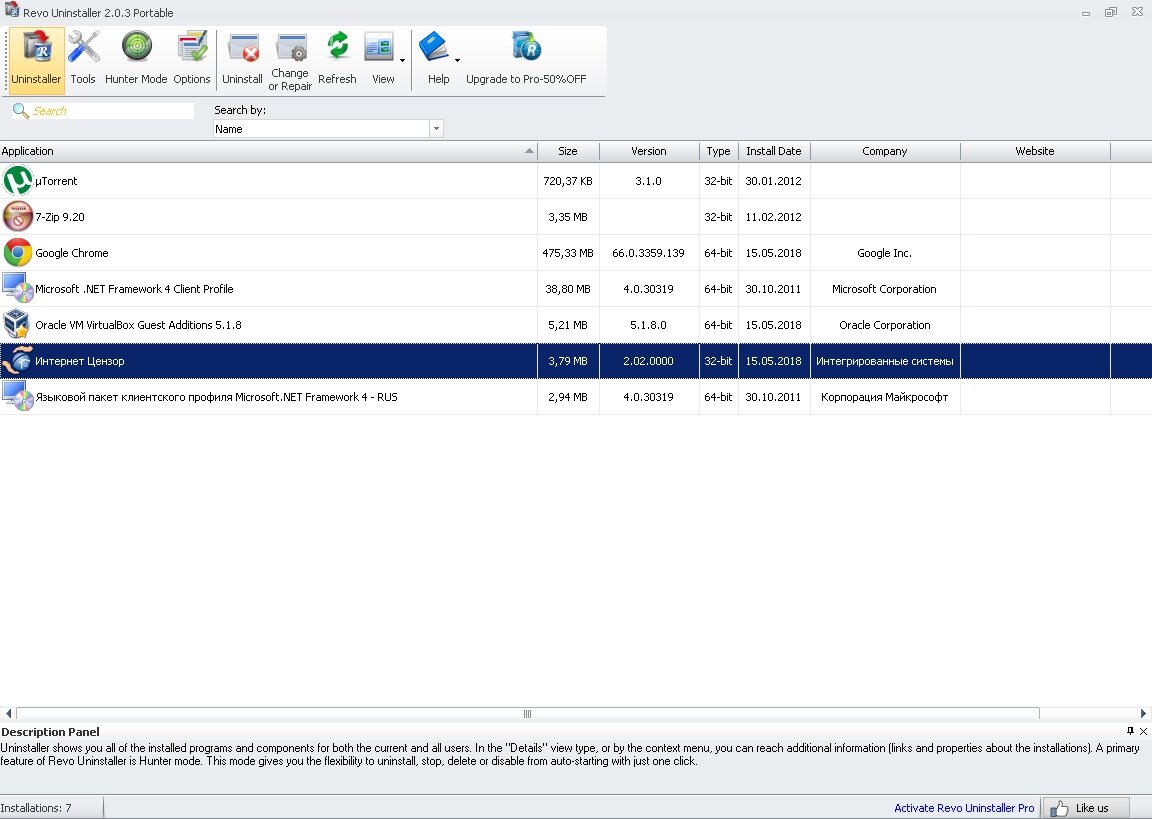Click version cell 5.1.8.0
Image resolution: width=1152 pixels, height=819 pixels.
click(648, 325)
